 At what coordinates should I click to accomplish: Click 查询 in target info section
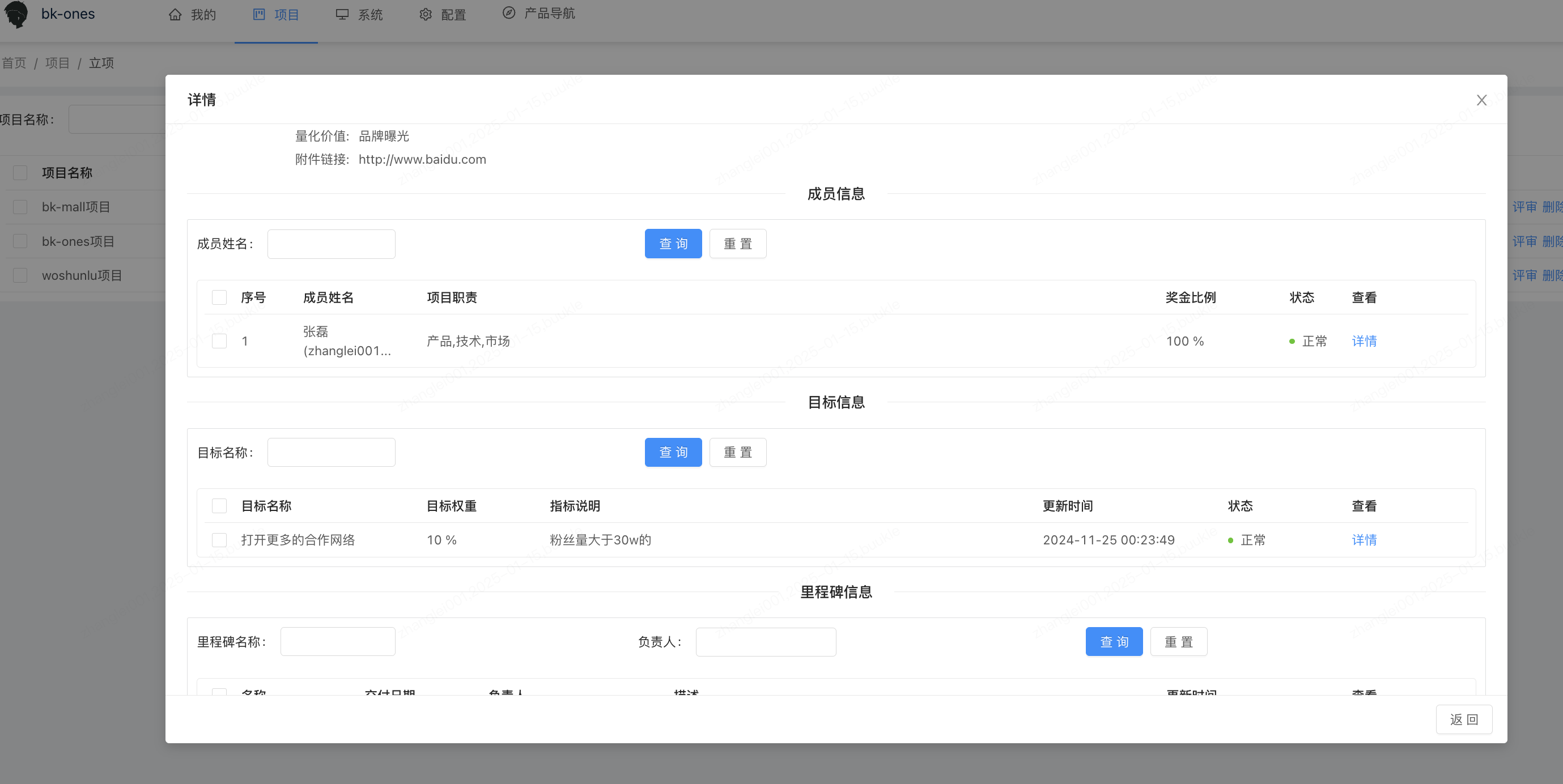[x=673, y=453]
